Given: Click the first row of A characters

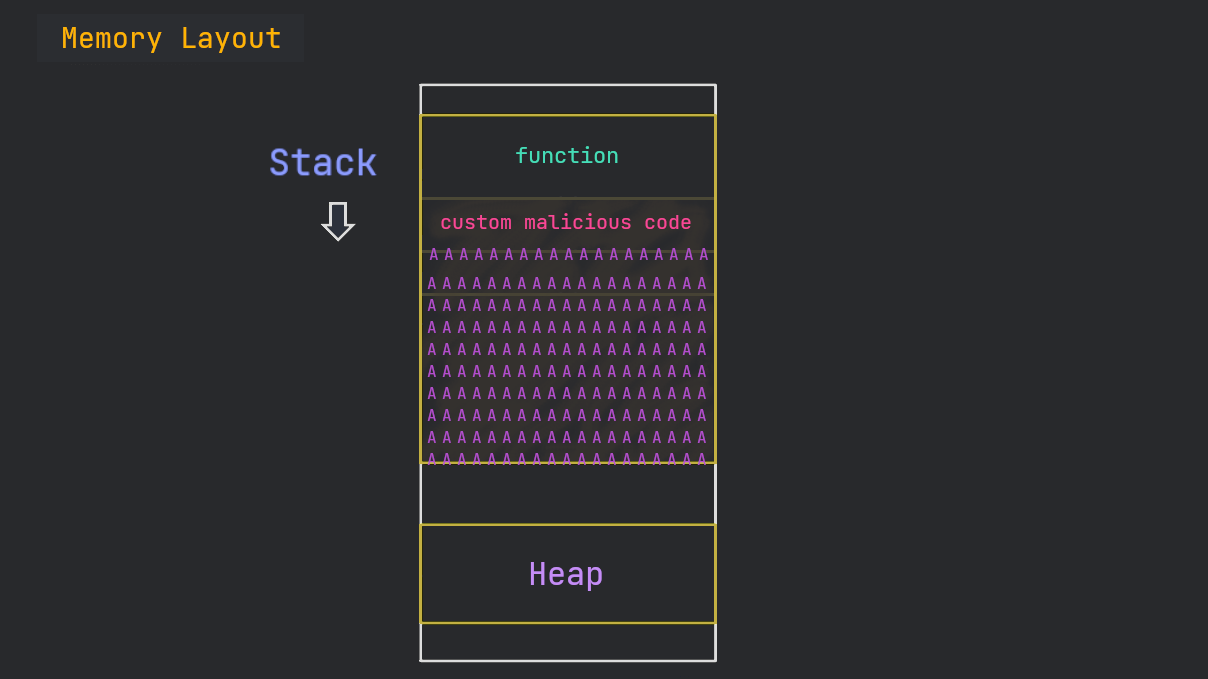Looking at the screenshot, I should 568,255.
